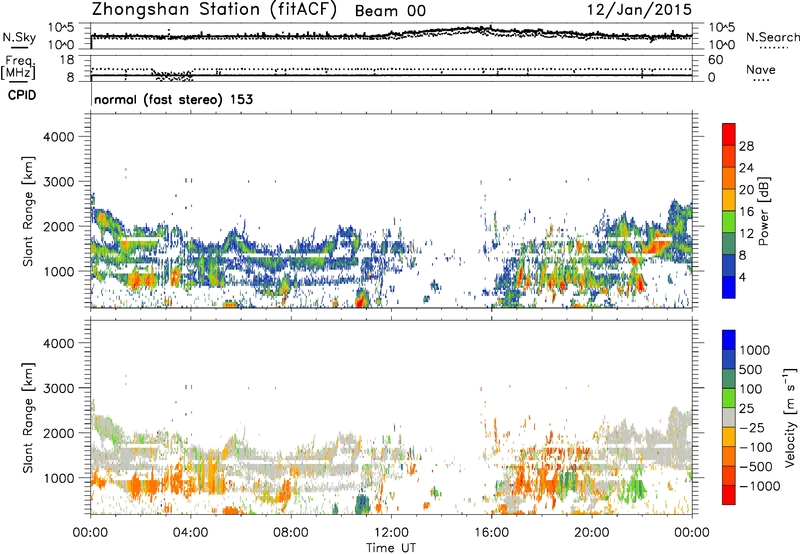This screenshot has width=800, height=554.
Task: Click the −500 label on velocity colorbar
Action: pos(756,467)
